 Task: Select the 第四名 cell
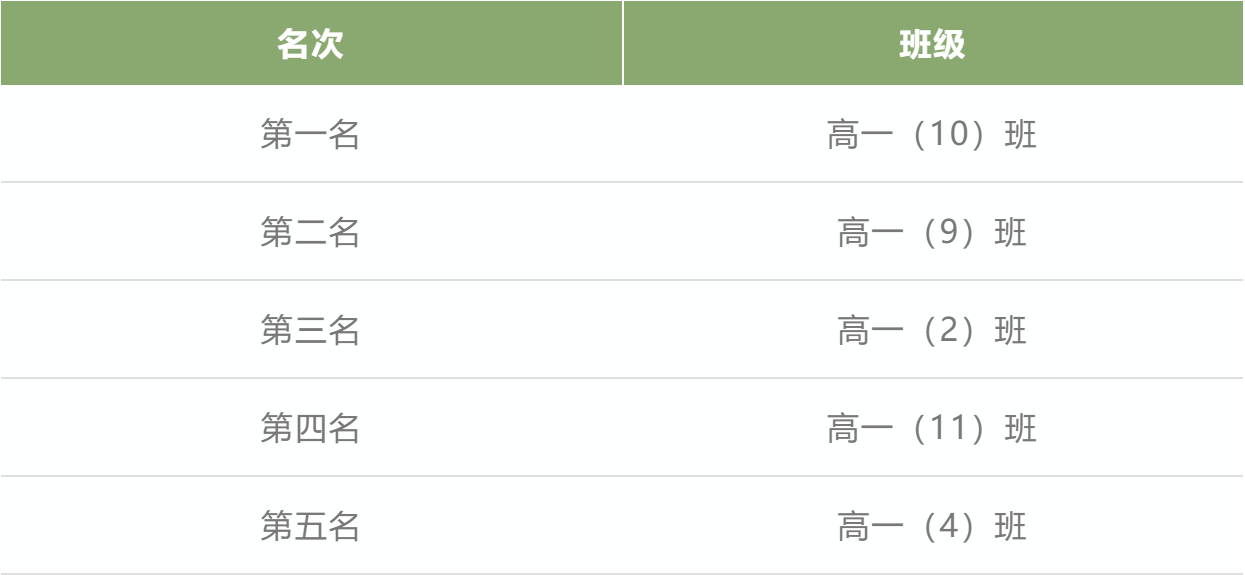pyautogui.click(x=311, y=428)
